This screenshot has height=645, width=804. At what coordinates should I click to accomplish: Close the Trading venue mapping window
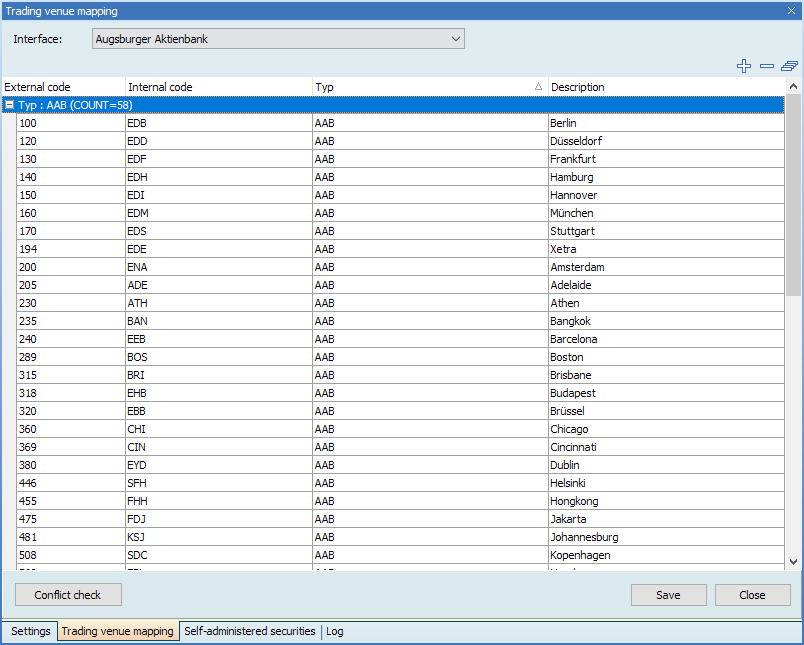tap(791, 11)
